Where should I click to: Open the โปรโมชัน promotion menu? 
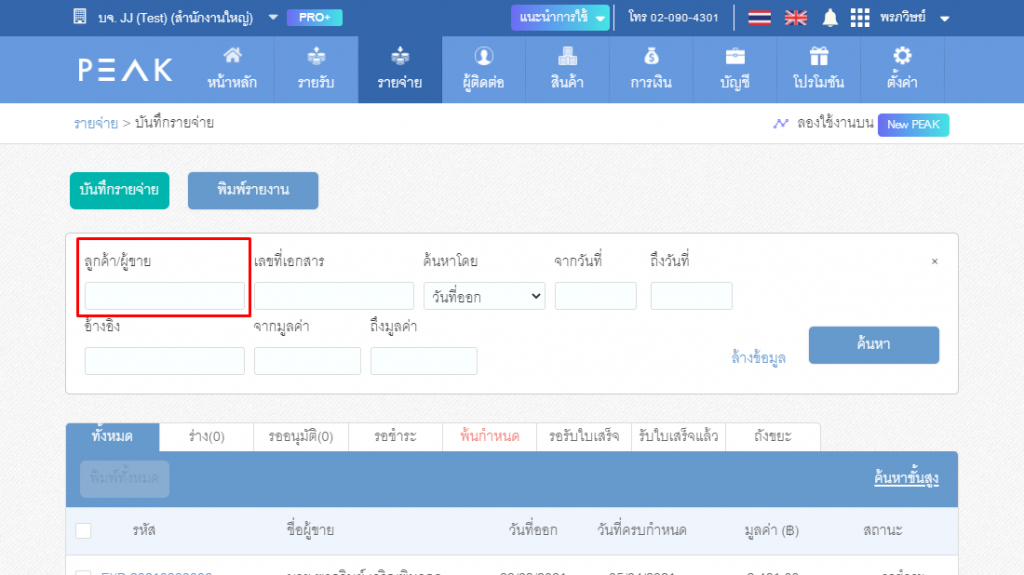point(818,69)
